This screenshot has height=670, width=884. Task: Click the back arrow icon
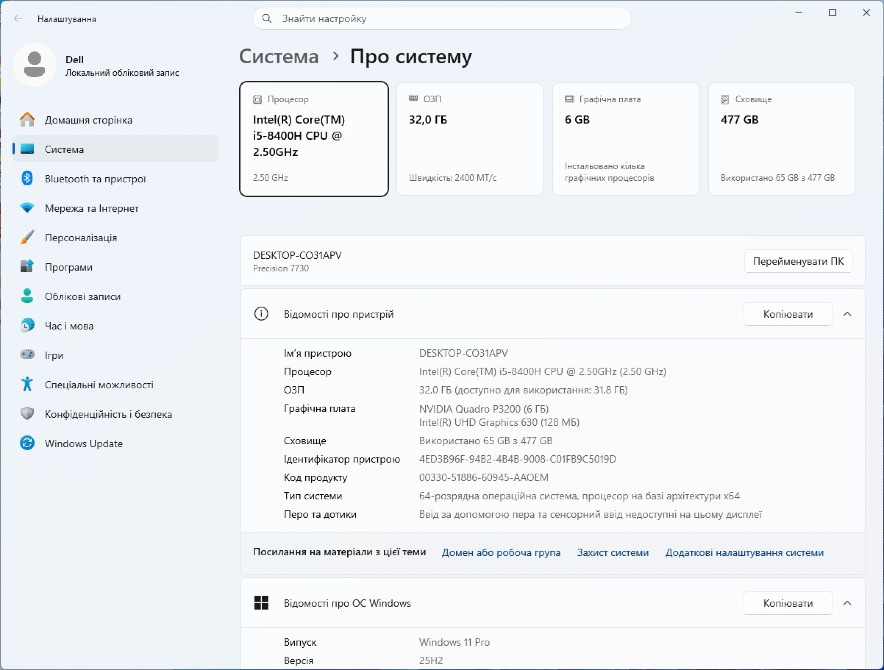point(19,19)
